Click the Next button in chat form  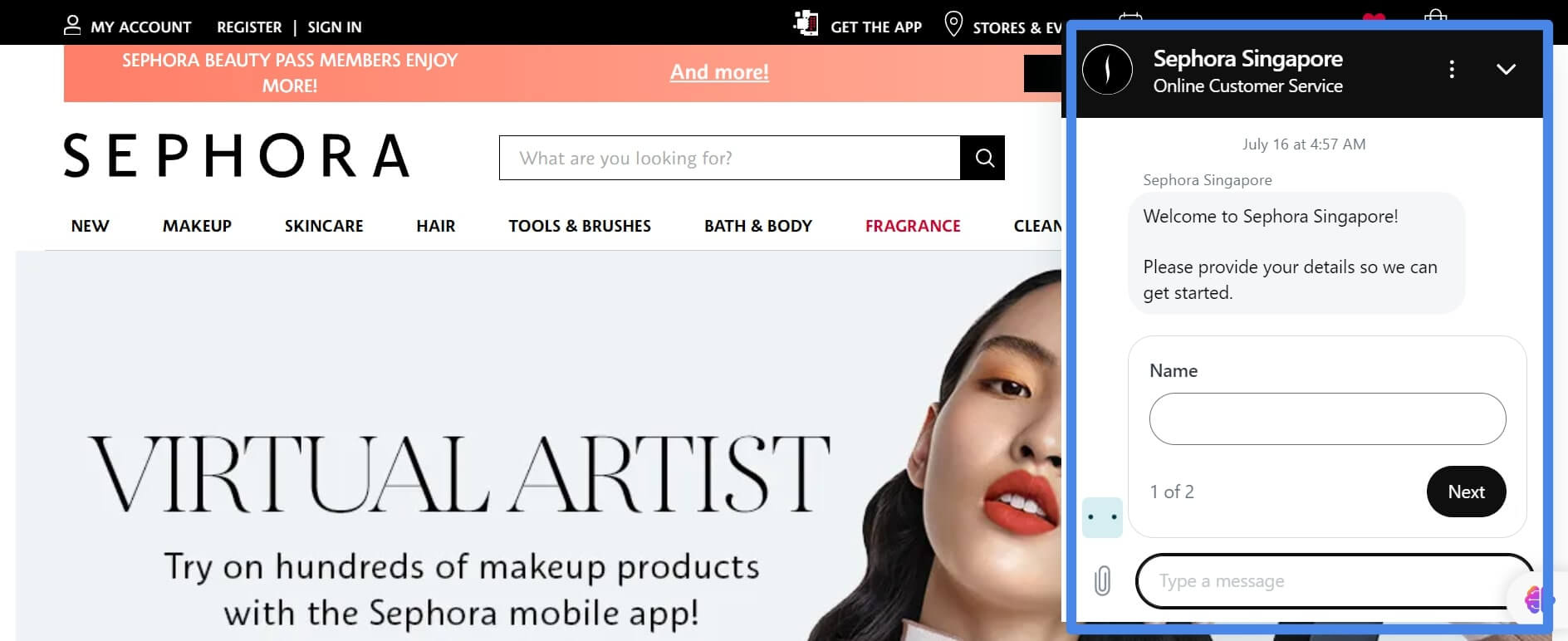(x=1466, y=492)
